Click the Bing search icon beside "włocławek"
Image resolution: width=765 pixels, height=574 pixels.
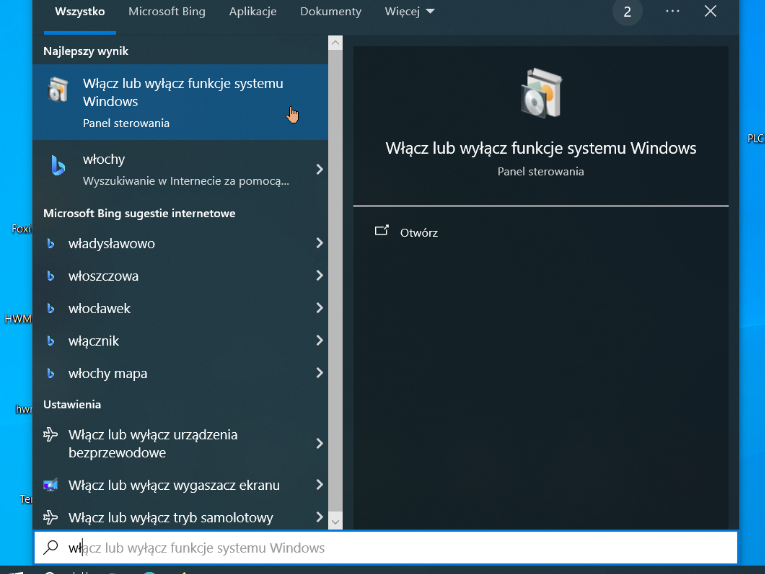(x=51, y=309)
